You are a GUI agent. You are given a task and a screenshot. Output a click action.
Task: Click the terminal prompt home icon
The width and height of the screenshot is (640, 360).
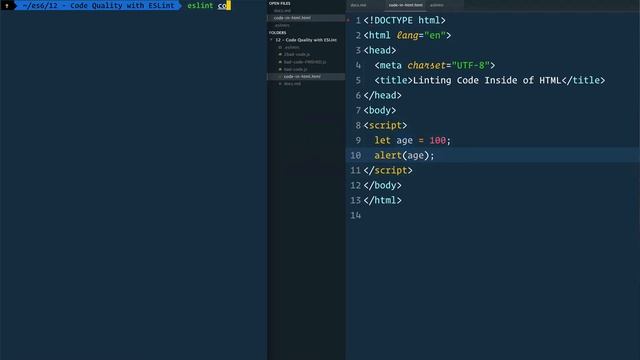tap(7, 6)
